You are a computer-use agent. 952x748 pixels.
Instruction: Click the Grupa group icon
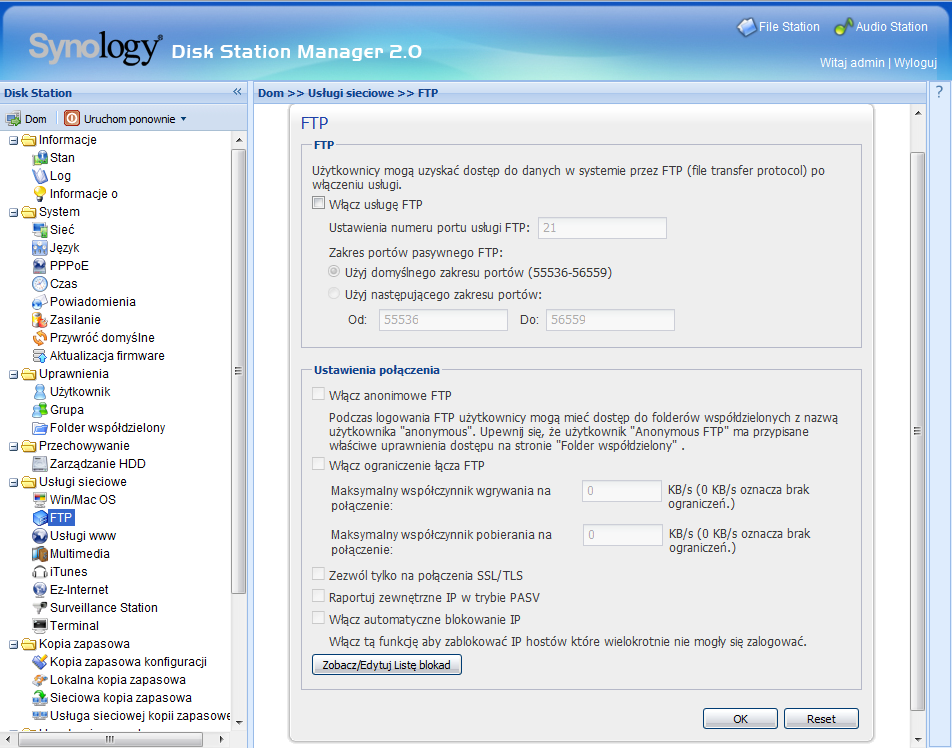tap(40, 410)
